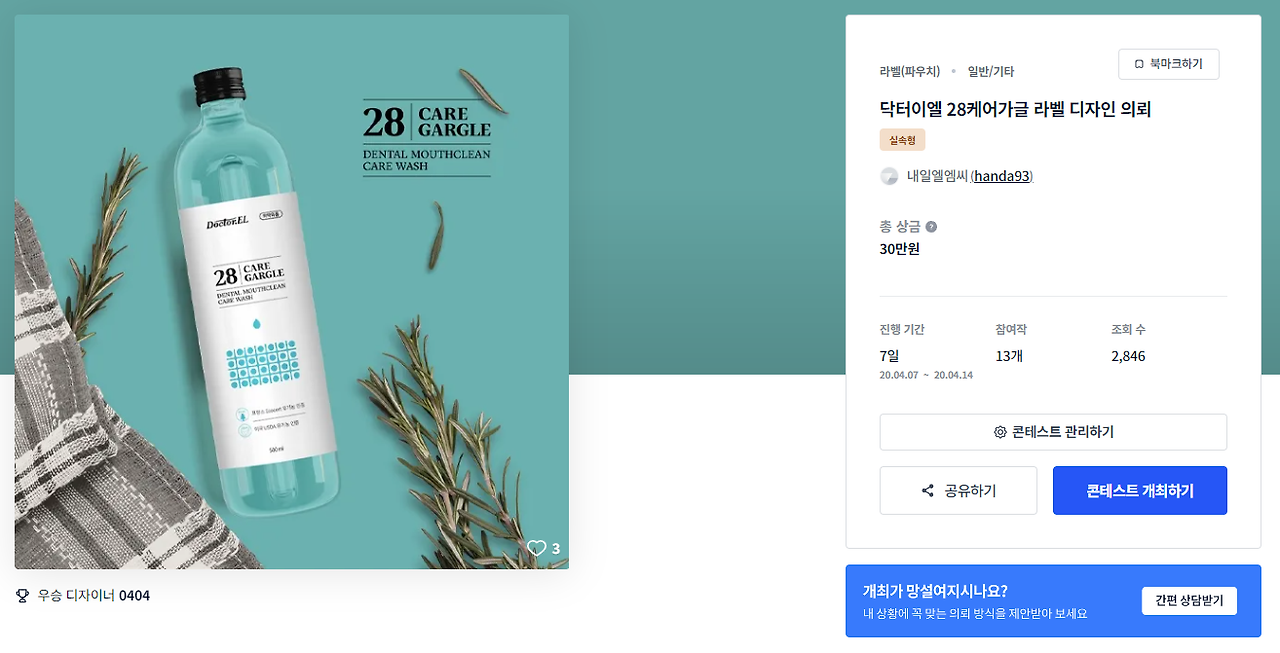Viewport: 1280px width, 653px height.
Task: Click the 내일엘엠씨 profile avatar icon
Action: point(889,176)
